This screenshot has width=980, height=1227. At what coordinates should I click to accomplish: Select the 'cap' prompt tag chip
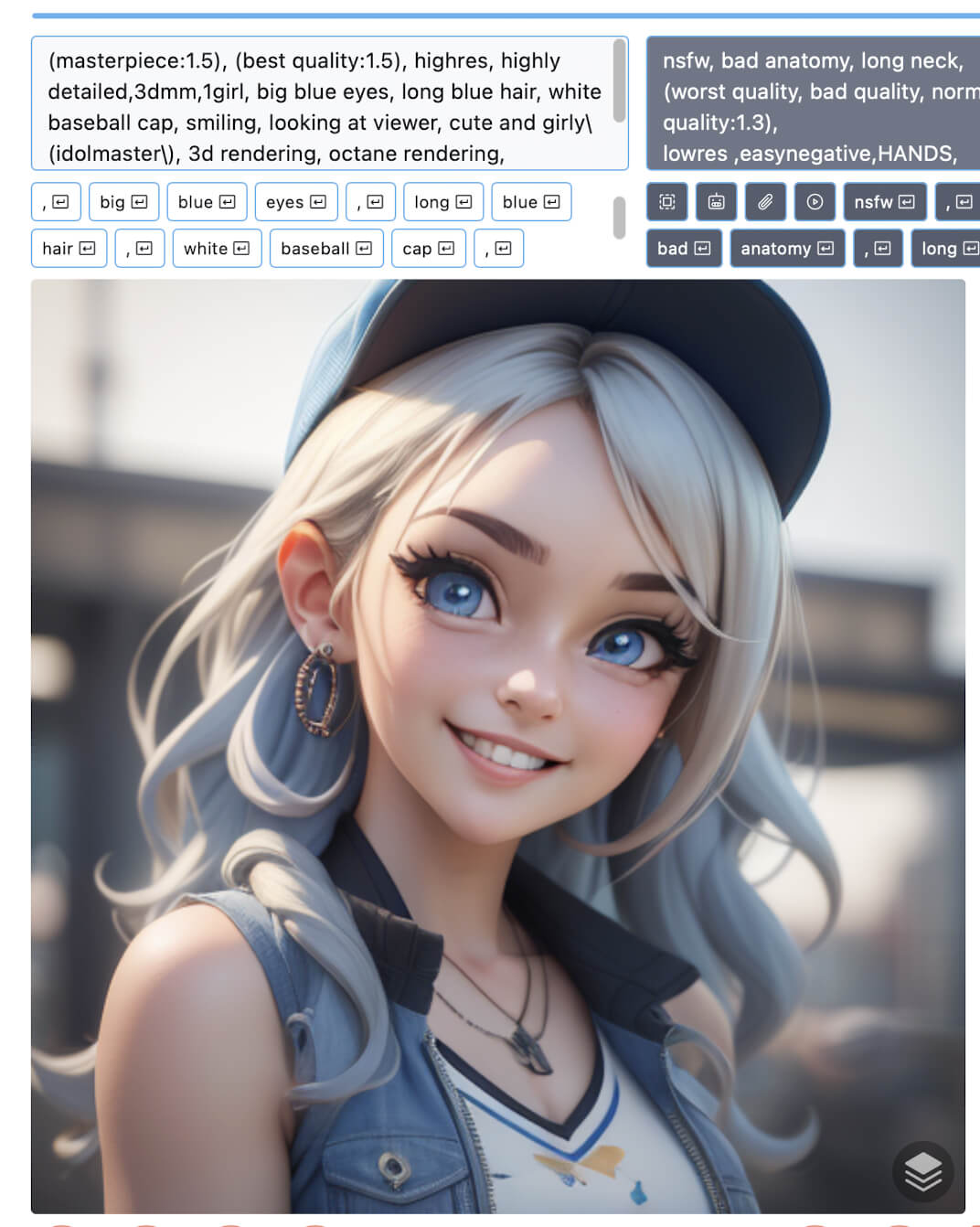pos(428,249)
